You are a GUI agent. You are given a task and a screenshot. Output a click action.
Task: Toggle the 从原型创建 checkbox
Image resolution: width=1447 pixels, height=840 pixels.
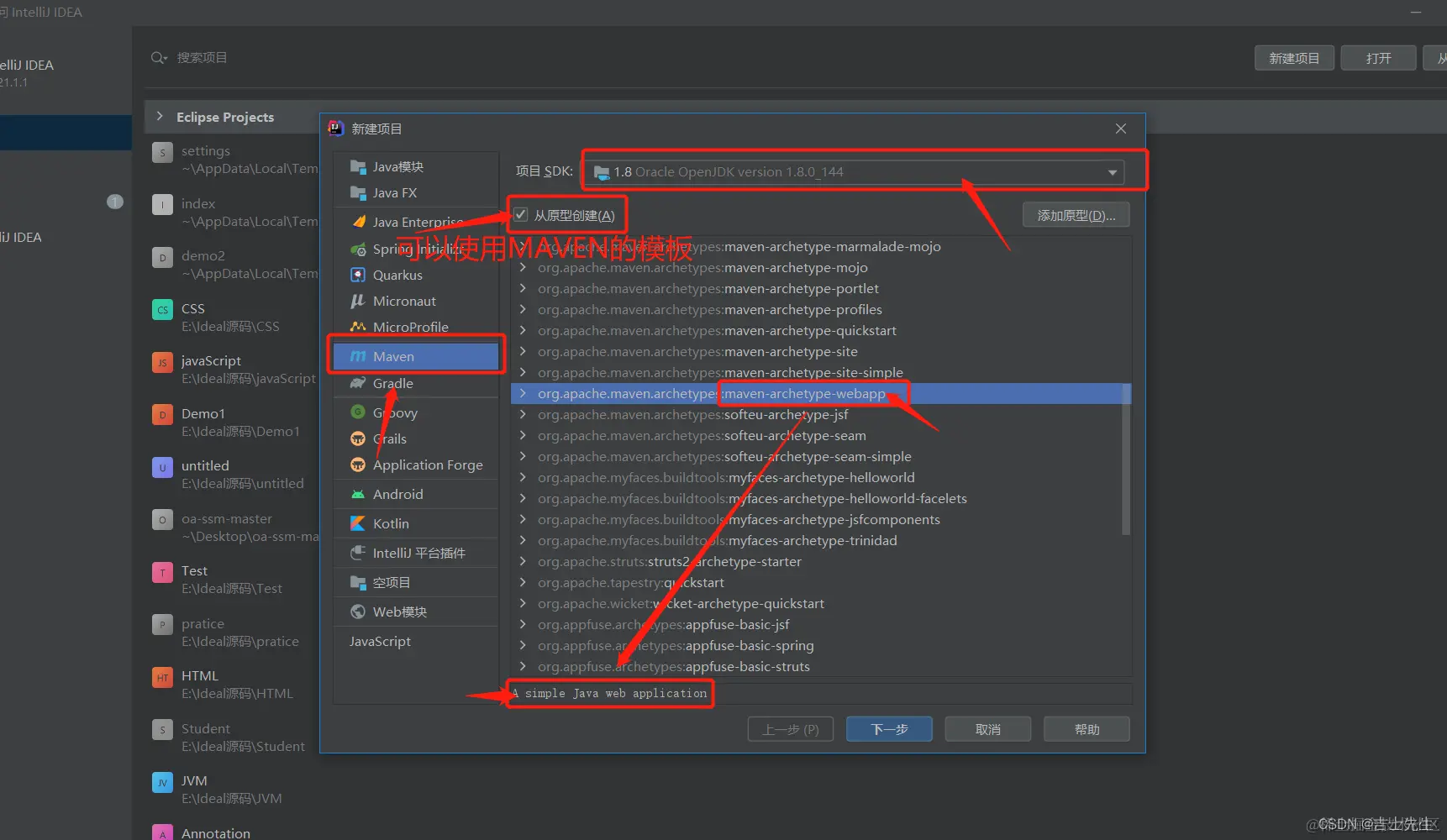click(x=521, y=215)
